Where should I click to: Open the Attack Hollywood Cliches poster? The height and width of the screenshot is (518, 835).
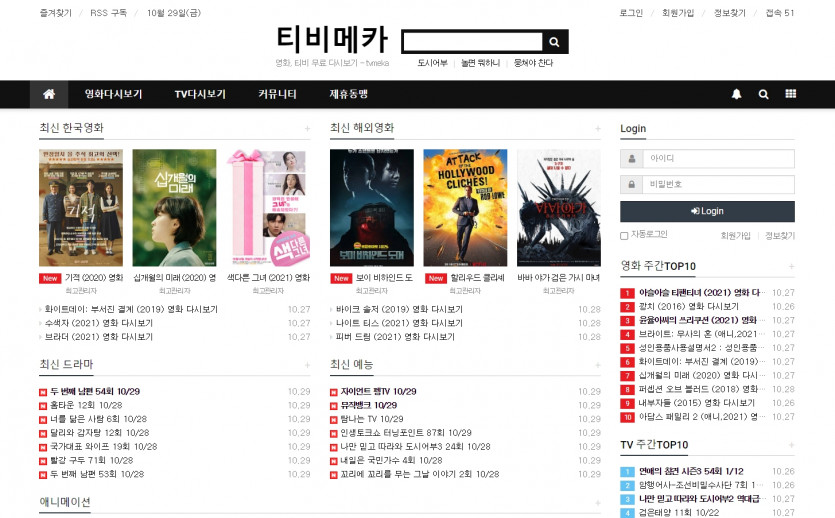coord(465,208)
